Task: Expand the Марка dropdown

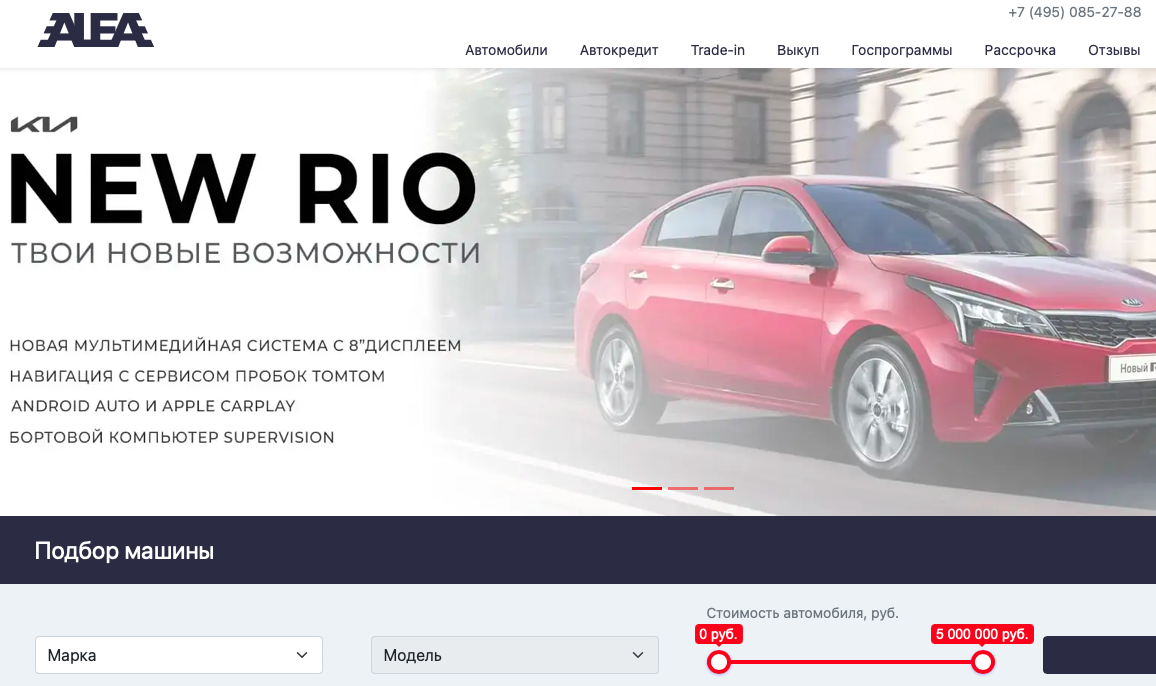Action: pyautogui.click(x=179, y=655)
